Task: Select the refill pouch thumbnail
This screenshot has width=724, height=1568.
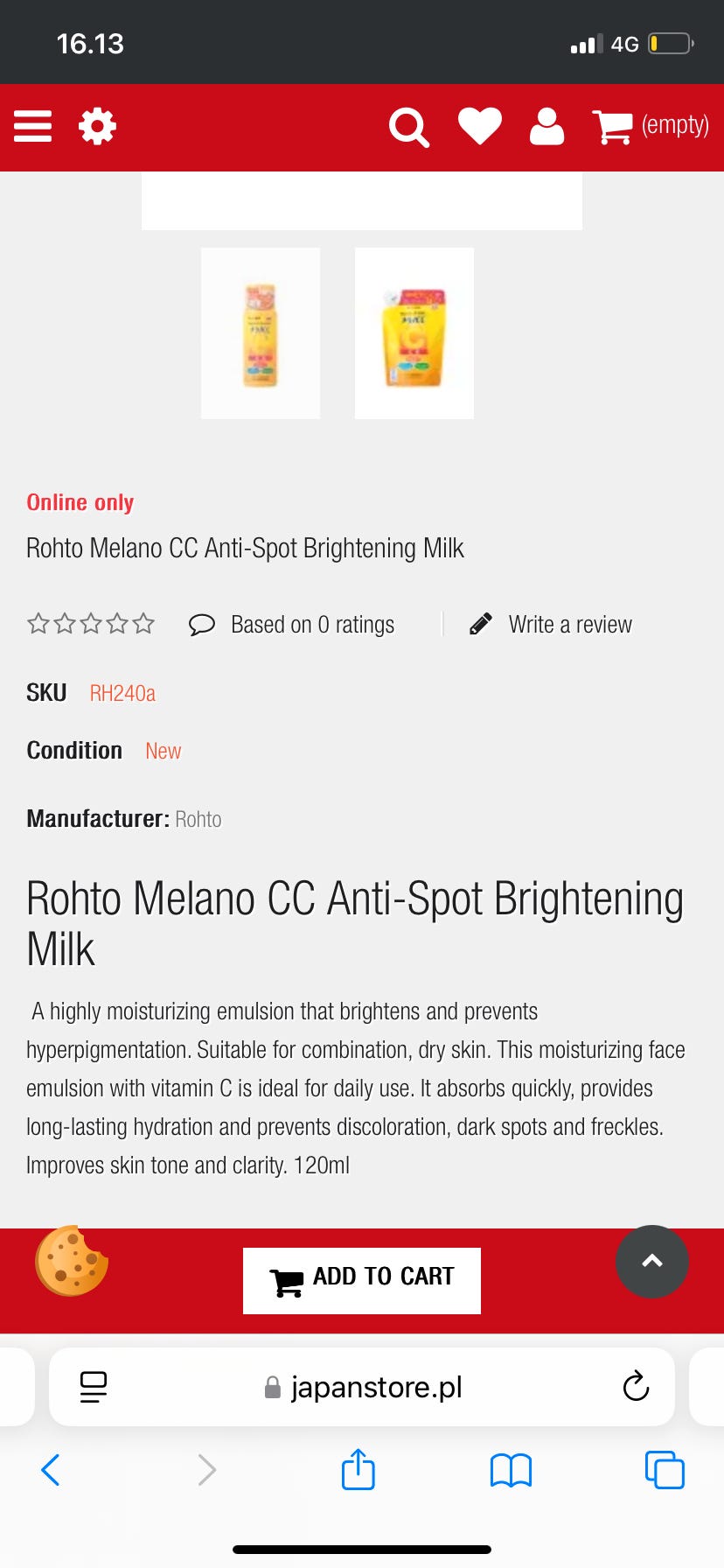Action: 414,333
